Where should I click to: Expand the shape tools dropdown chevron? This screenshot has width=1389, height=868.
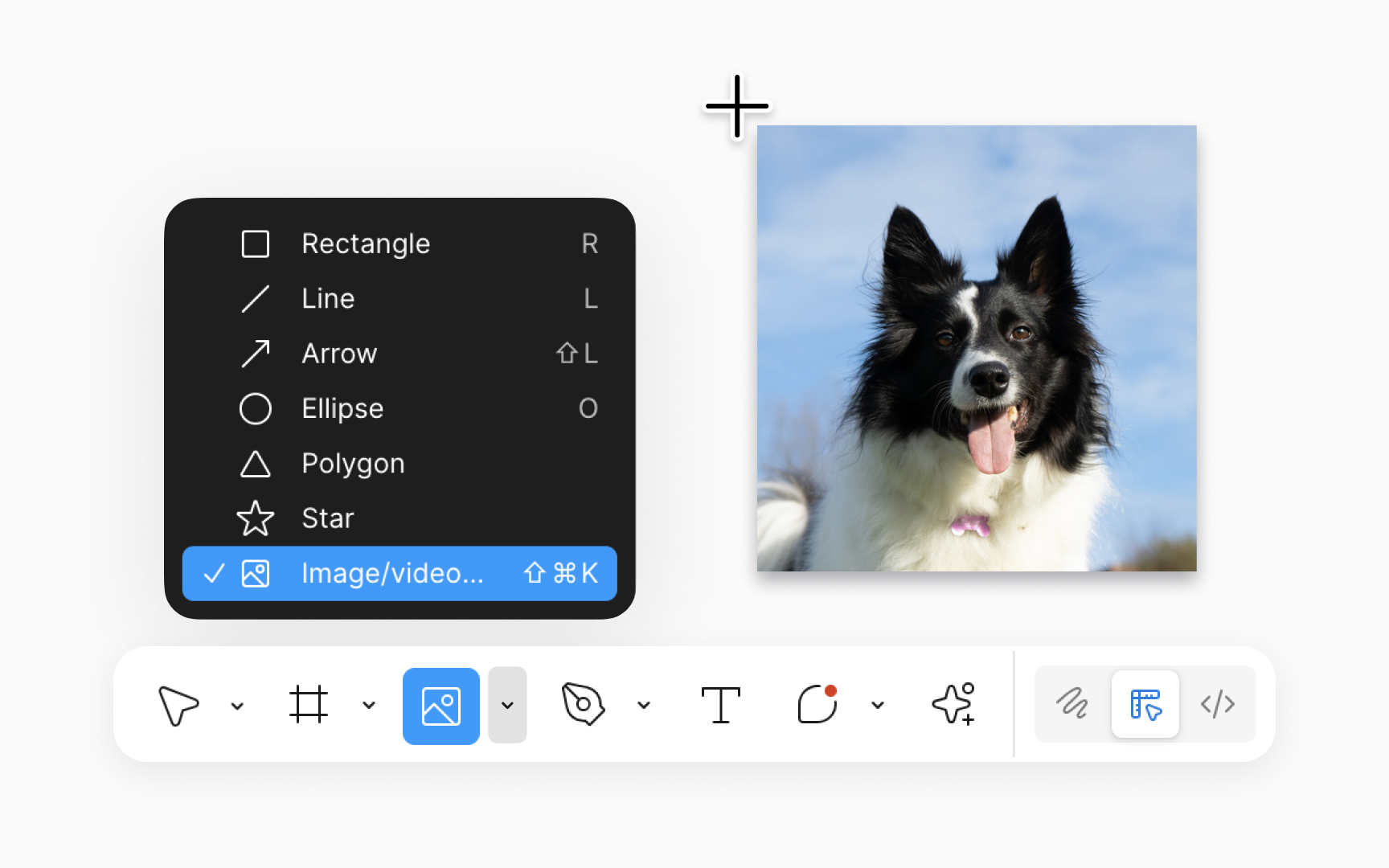507,705
